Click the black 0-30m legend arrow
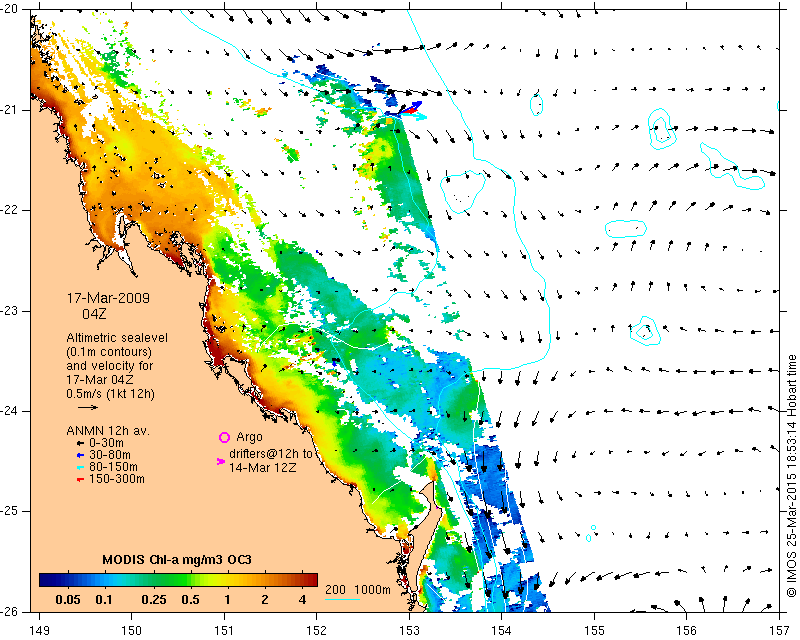This screenshot has width=800, height=640. [80, 444]
